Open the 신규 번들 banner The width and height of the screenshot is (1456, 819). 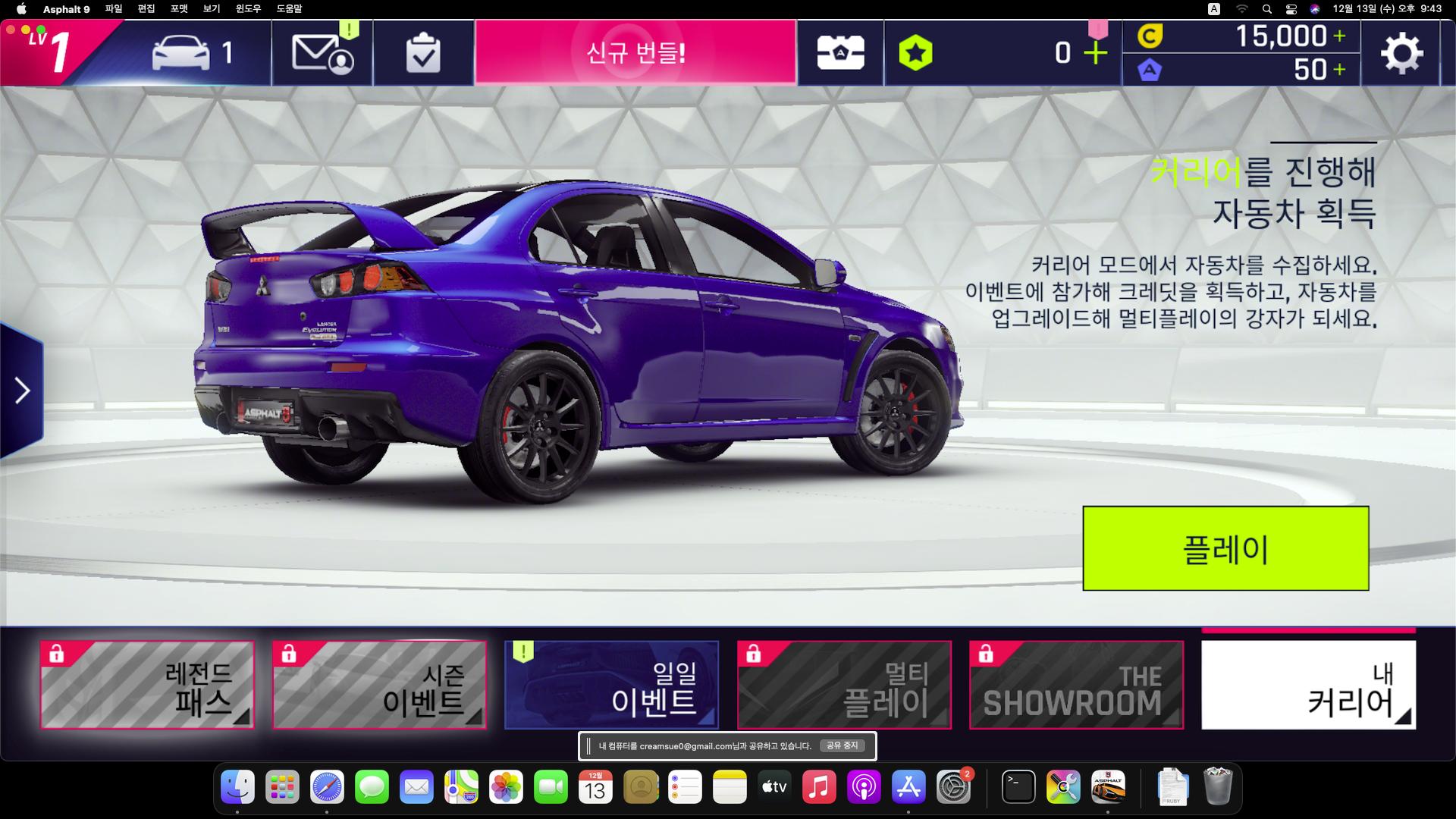point(635,53)
